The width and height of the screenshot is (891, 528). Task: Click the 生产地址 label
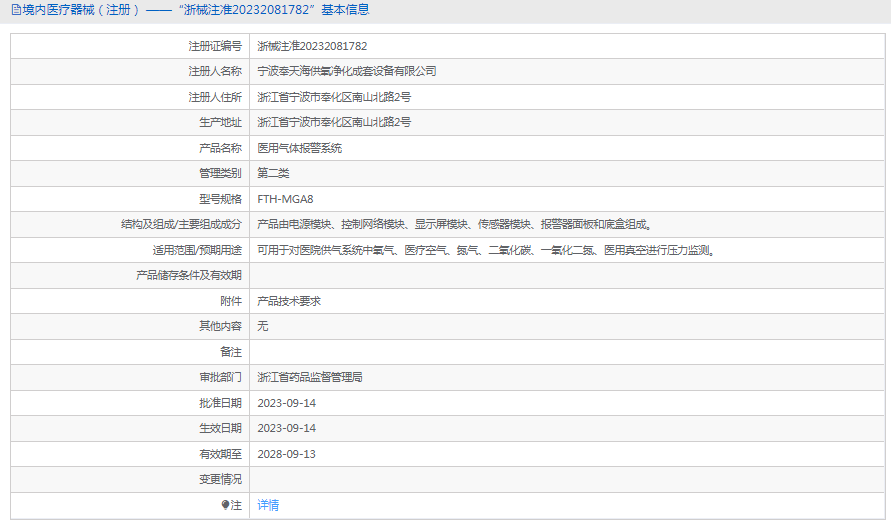click(220, 122)
